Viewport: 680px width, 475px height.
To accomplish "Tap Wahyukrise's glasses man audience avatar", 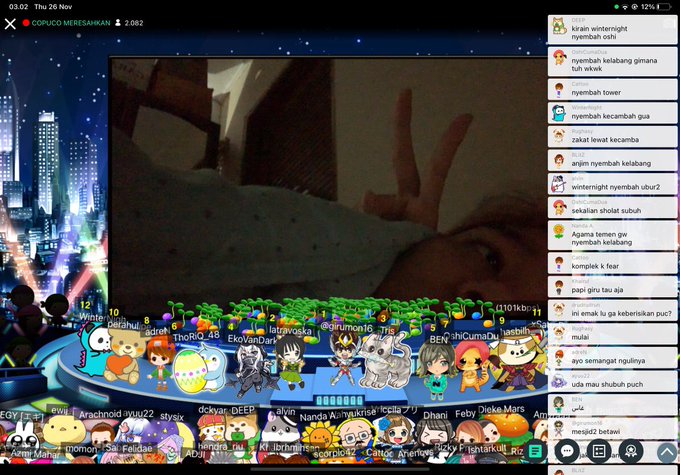I will (x=358, y=435).
